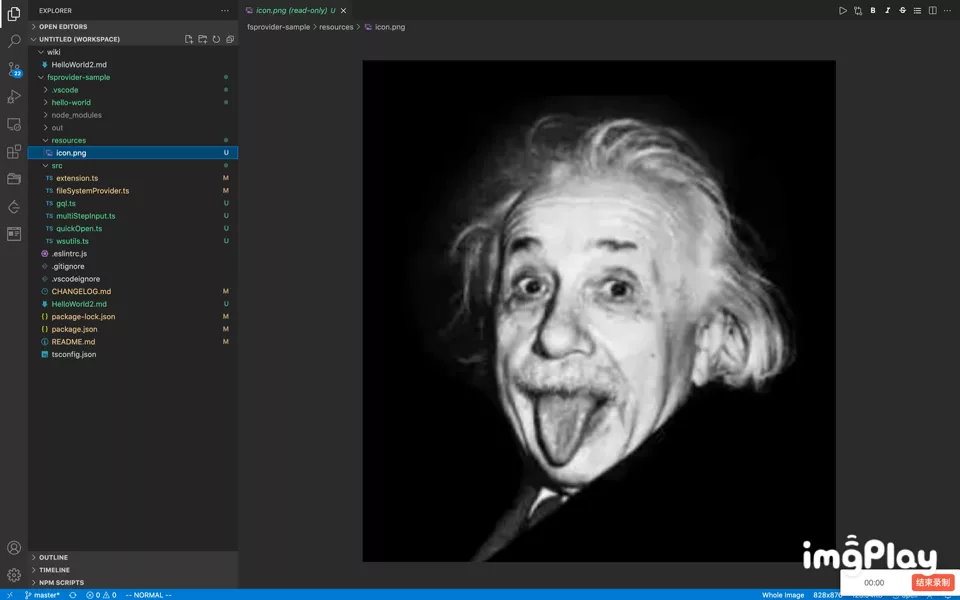This screenshot has height=600, width=960.
Task: Collapse all folders in explorer
Action: point(230,39)
